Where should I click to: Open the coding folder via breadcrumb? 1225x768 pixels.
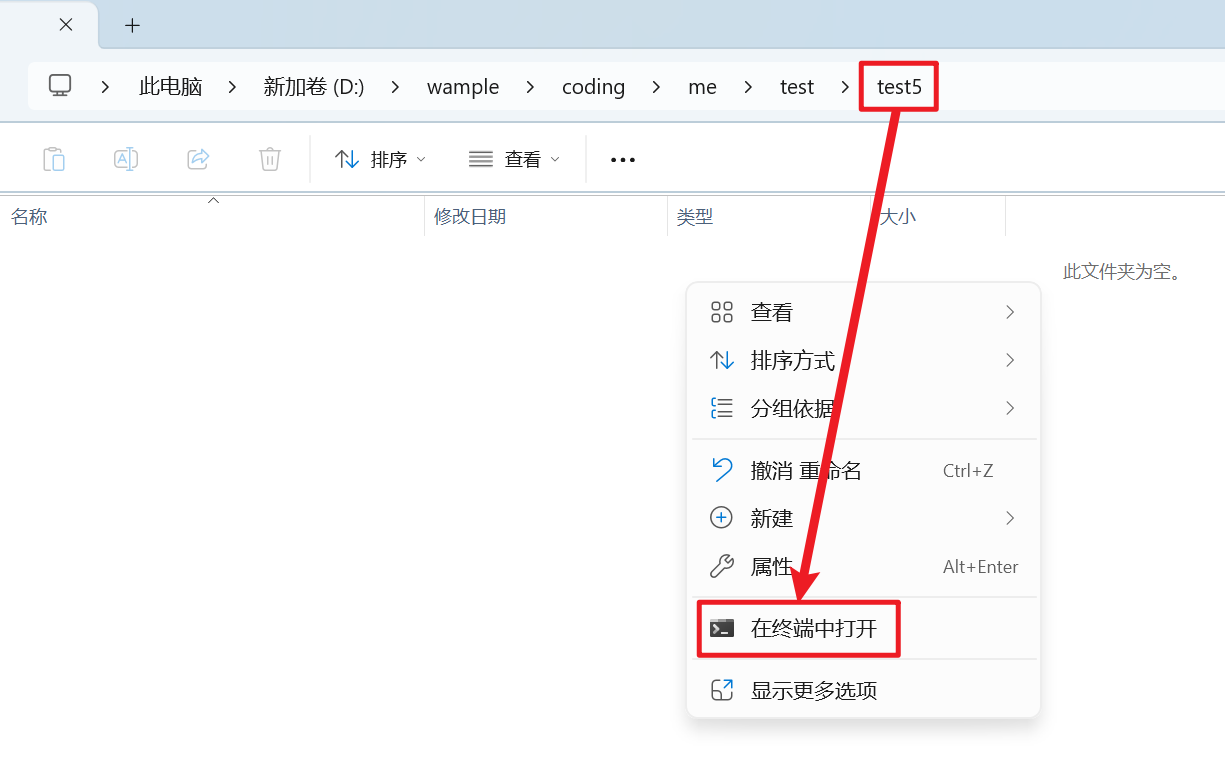[x=593, y=87]
